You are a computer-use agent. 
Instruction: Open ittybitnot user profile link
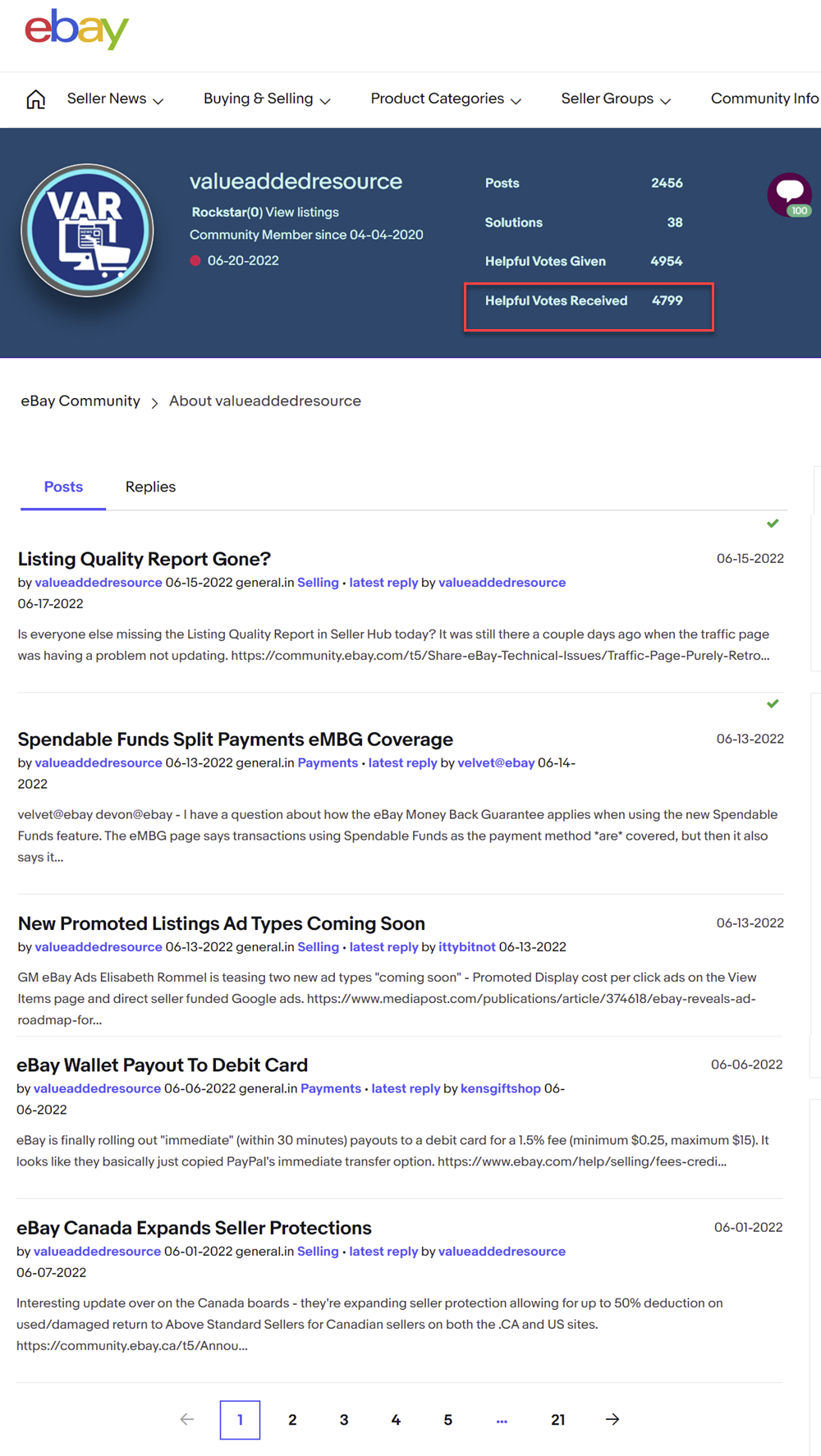pyautogui.click(x=467, y=947)
